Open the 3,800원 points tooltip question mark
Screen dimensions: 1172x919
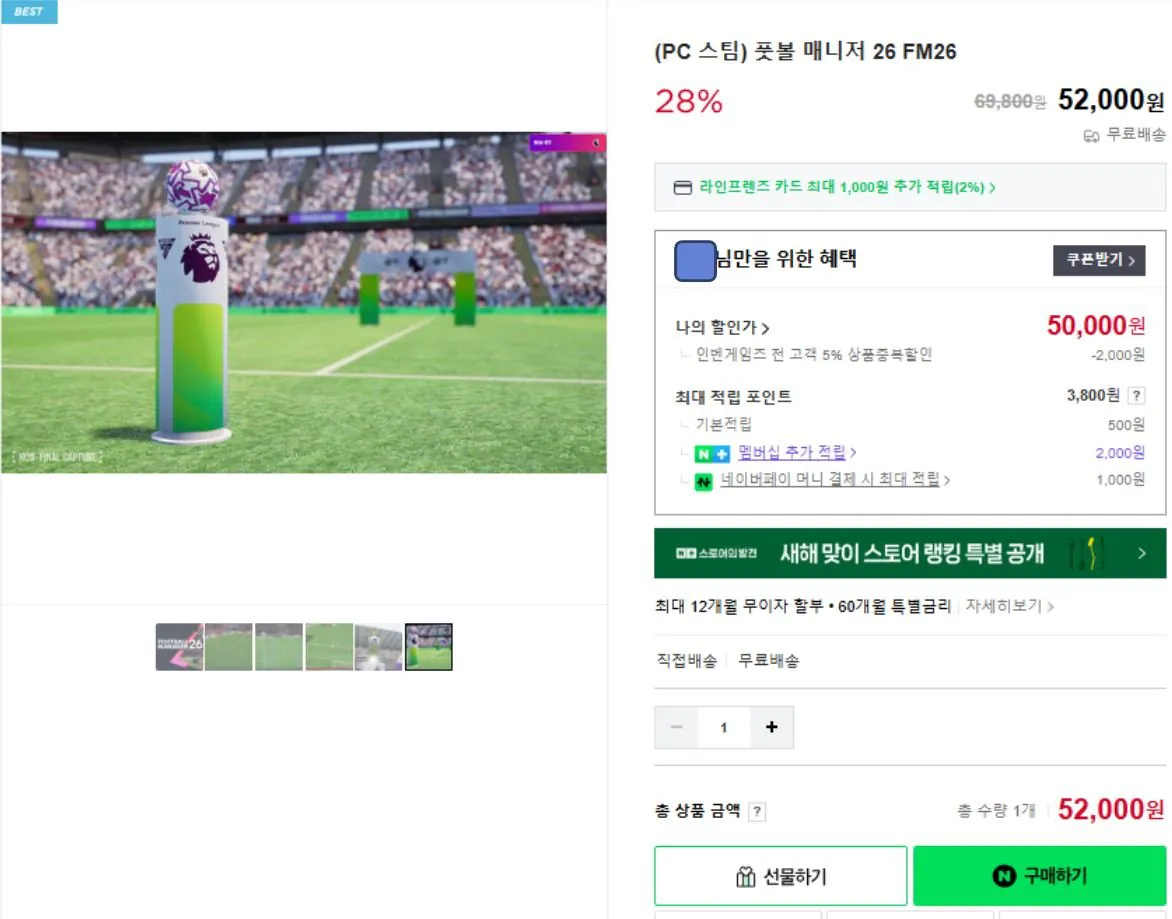point(1138,395)
